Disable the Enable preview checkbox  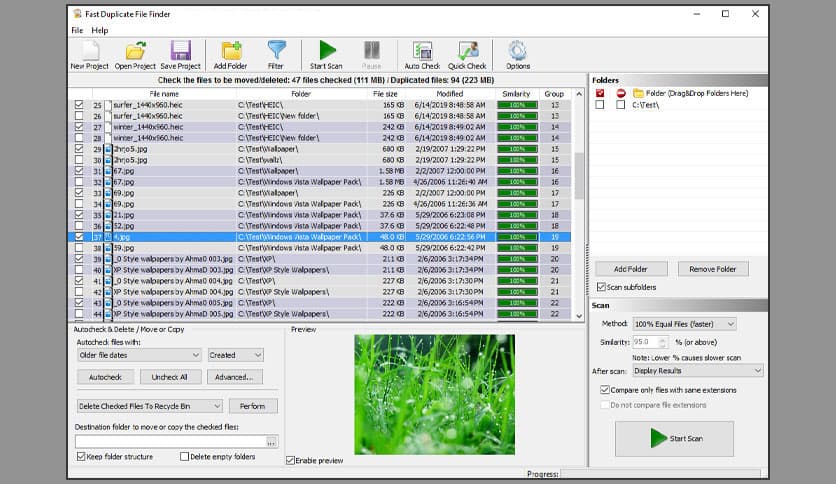[x=291, y=461]
